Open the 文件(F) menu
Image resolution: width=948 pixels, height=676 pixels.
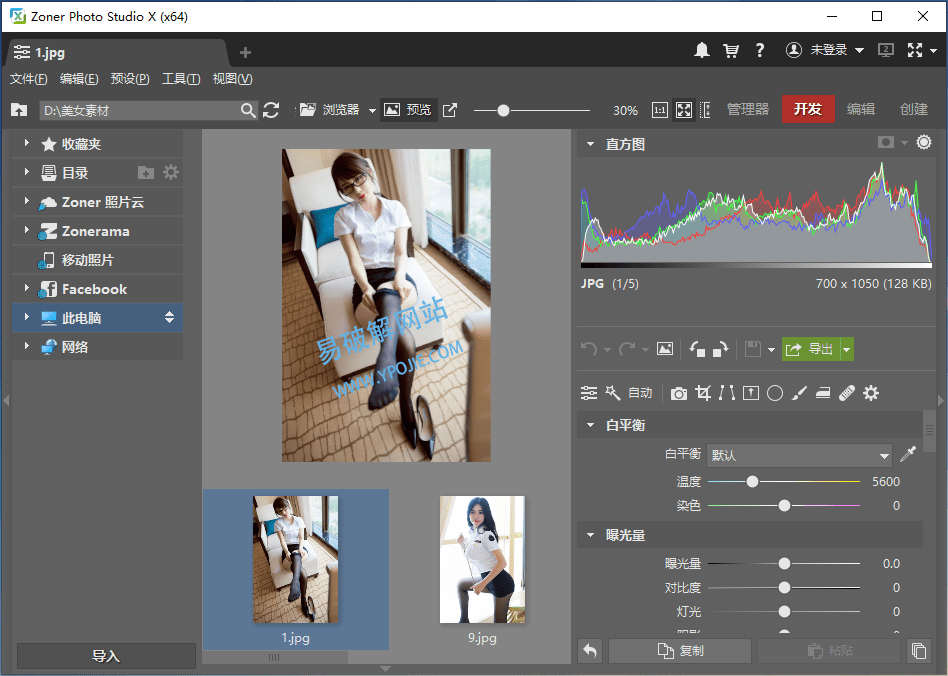point(28,79)
